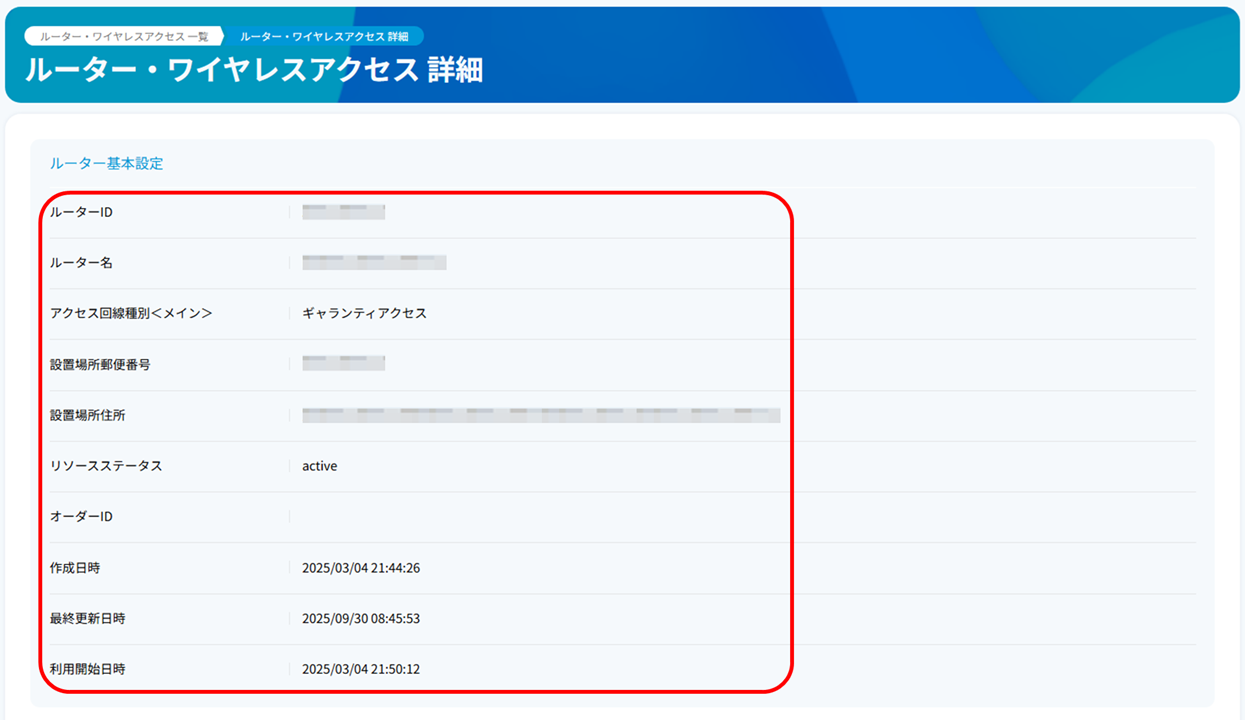Select the ルーター名 field label
Screen dimensions: 1245x720
click(75, 262)
